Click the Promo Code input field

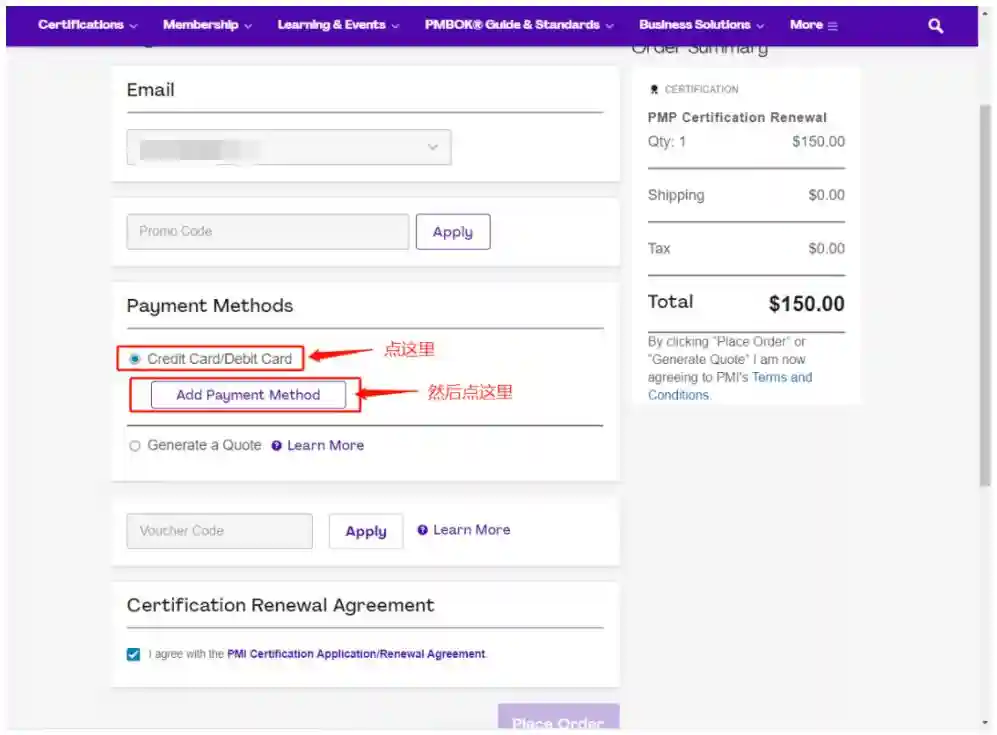(267, 232)
